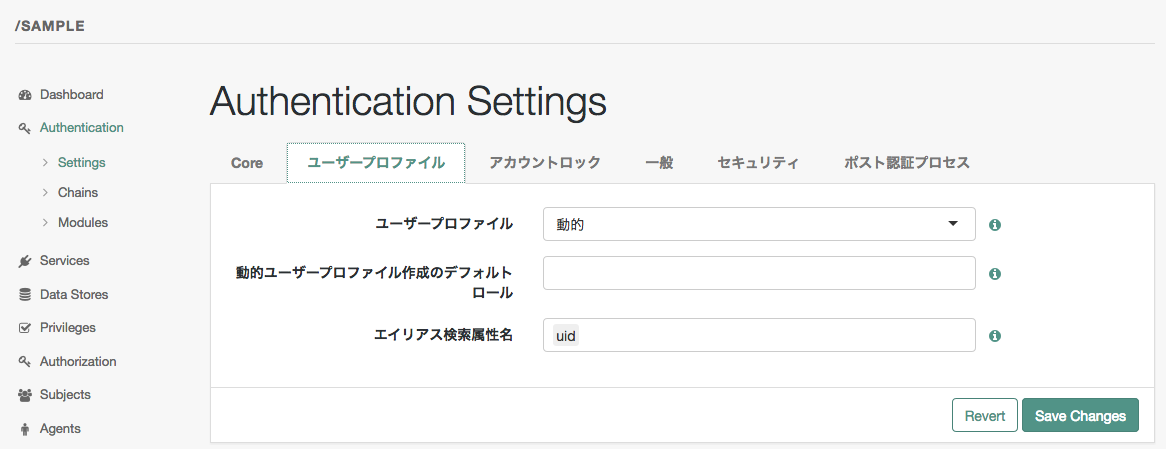The height and width of the screenshot is (449, 1166).
Task: Switch to the Core tab
Action: (x=247, y=163)
